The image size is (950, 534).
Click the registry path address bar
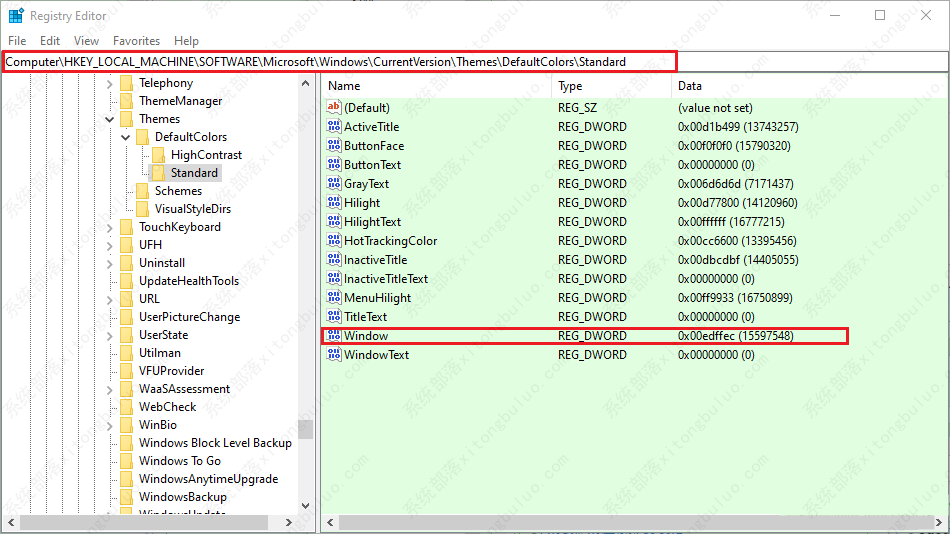pos(475,62)
